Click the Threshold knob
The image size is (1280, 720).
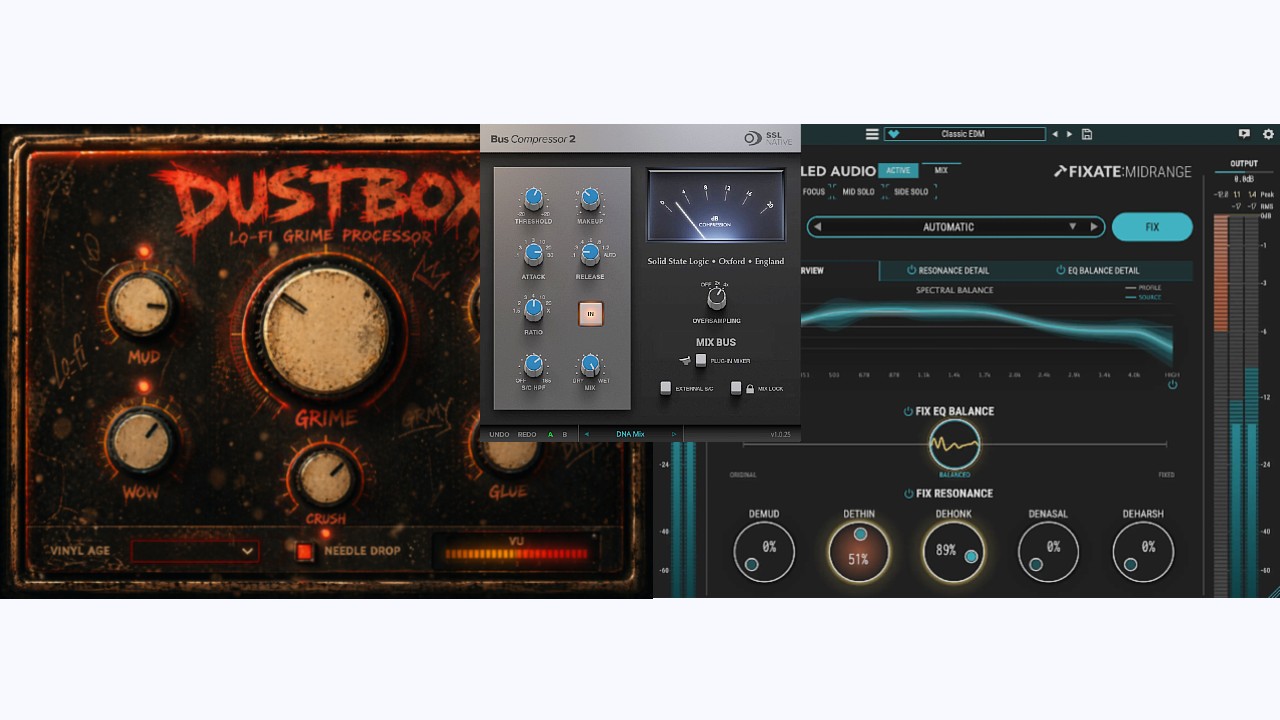click(533, 199)
